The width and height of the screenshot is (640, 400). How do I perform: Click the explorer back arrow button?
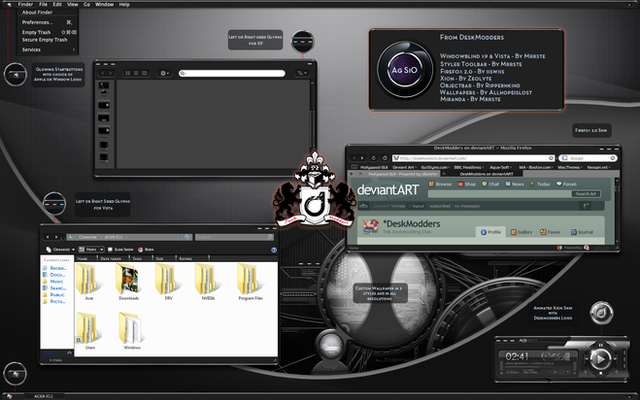tap(47, 237)
